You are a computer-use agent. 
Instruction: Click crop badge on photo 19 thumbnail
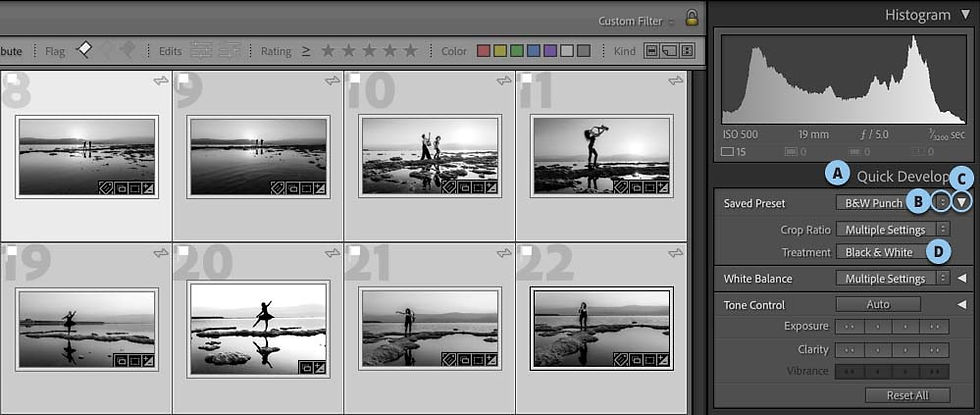134,361
